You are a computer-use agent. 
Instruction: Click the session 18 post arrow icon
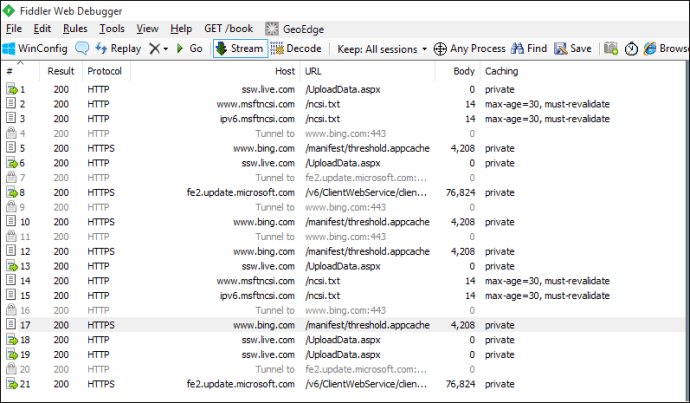[x=11, y=339]
